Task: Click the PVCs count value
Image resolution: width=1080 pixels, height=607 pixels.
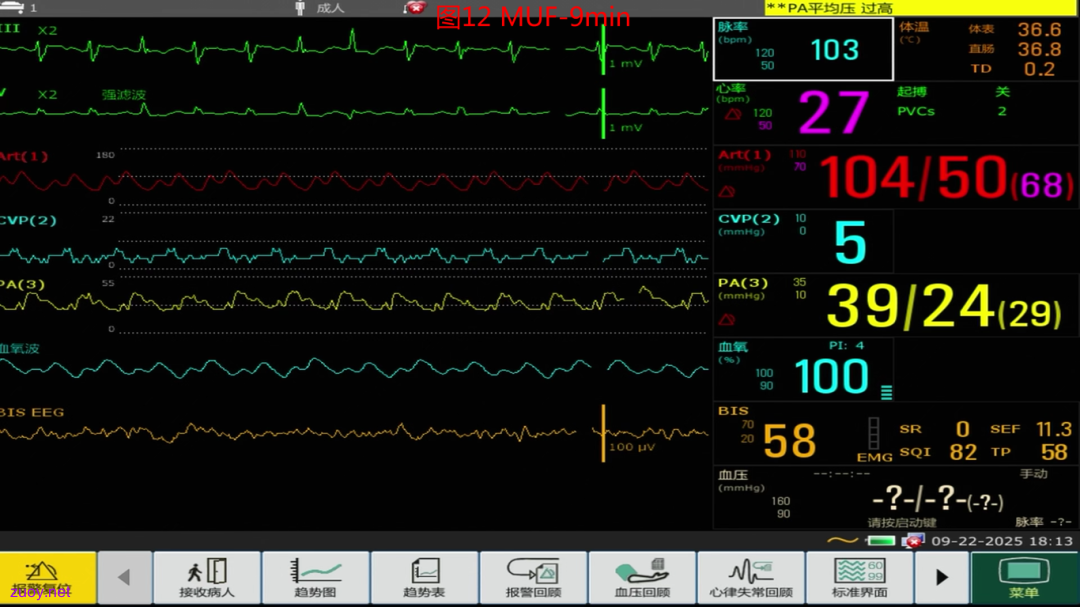Action: tap(1002, 111)
